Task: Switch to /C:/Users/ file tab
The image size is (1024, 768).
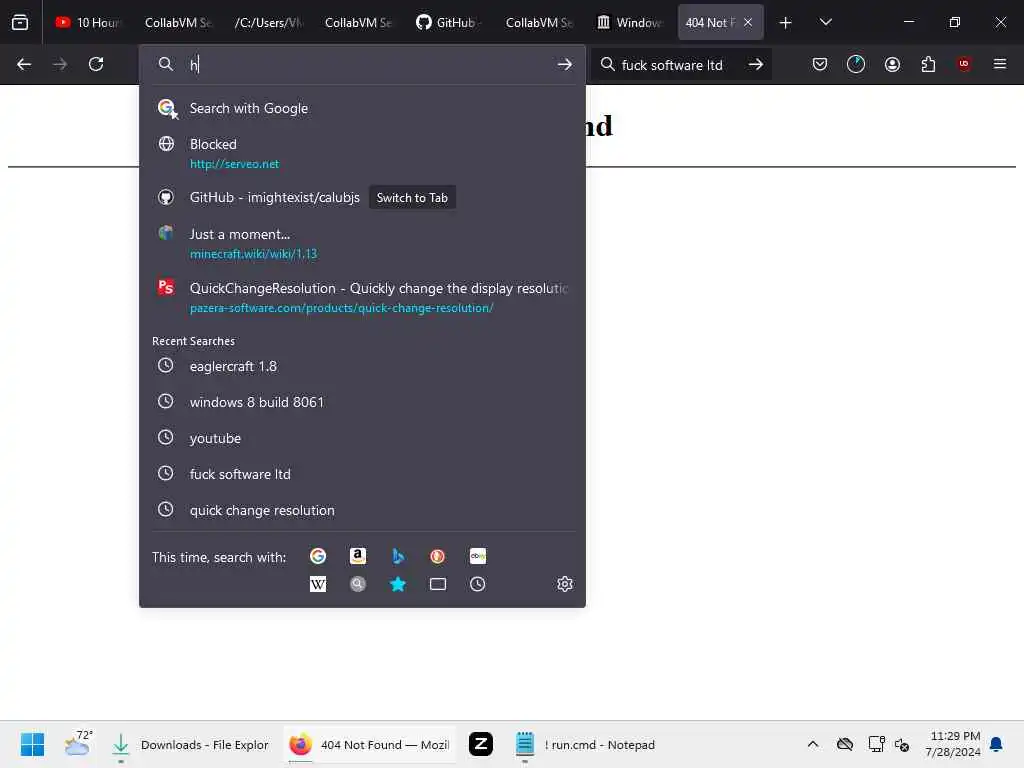Action: tap(268, 22)
